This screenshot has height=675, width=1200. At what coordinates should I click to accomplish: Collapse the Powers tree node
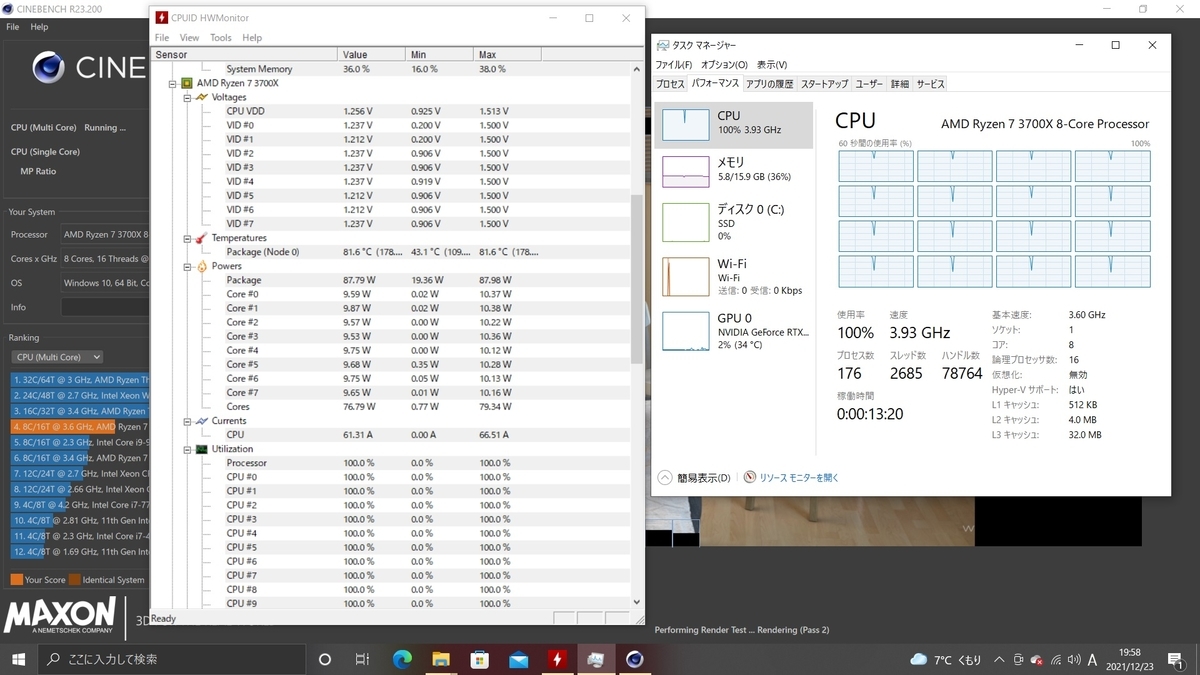187,266
